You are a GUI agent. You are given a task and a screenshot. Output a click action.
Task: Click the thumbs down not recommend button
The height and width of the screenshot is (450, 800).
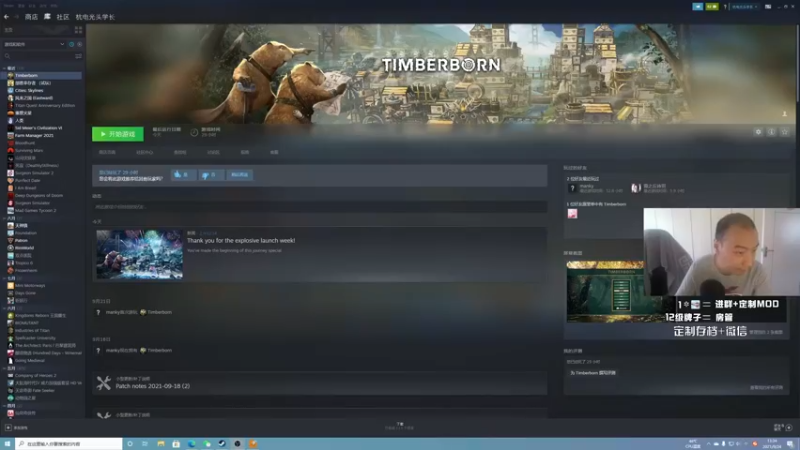pos(210,175)
